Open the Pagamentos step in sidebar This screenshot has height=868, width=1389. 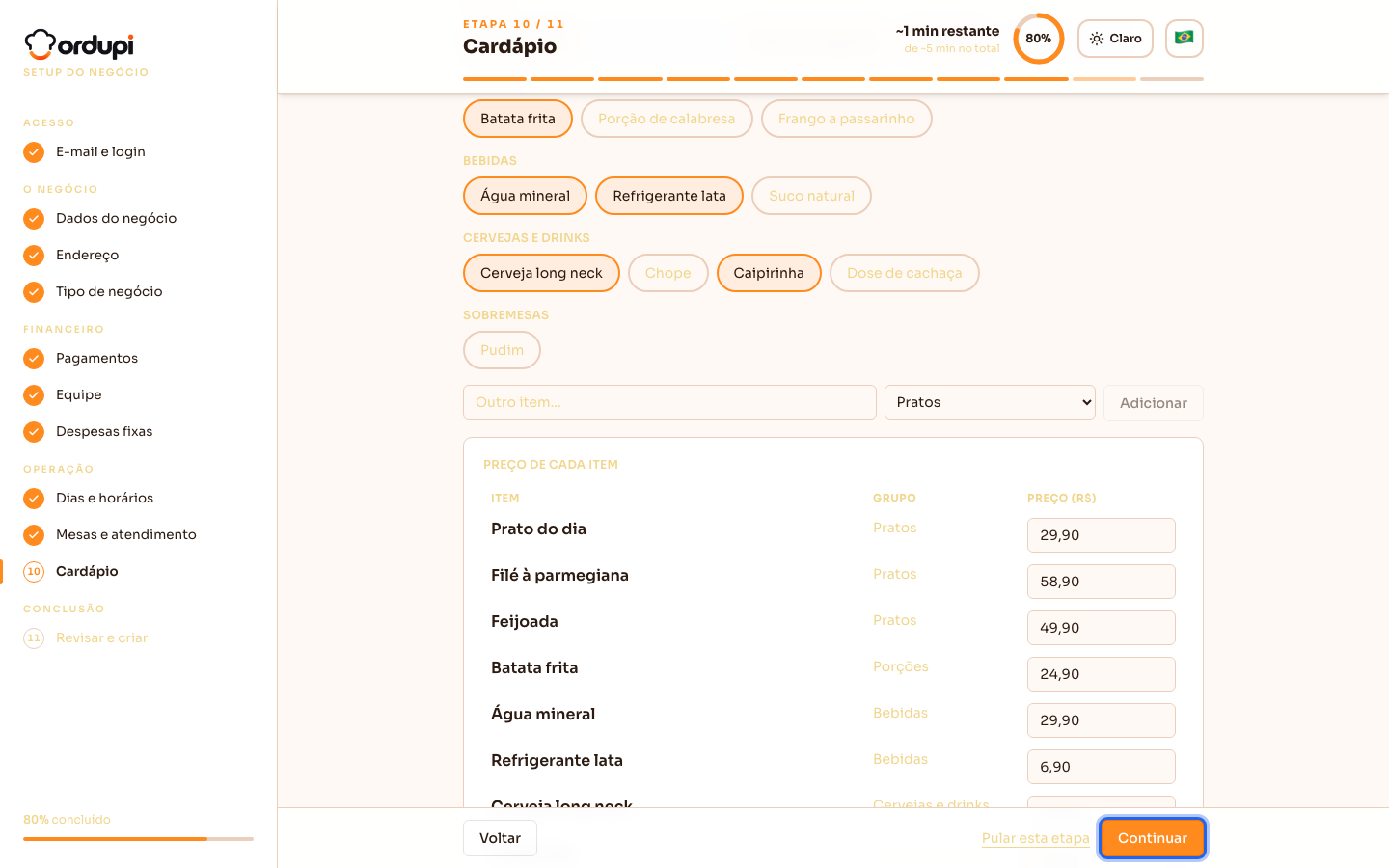tap(96, 359)
